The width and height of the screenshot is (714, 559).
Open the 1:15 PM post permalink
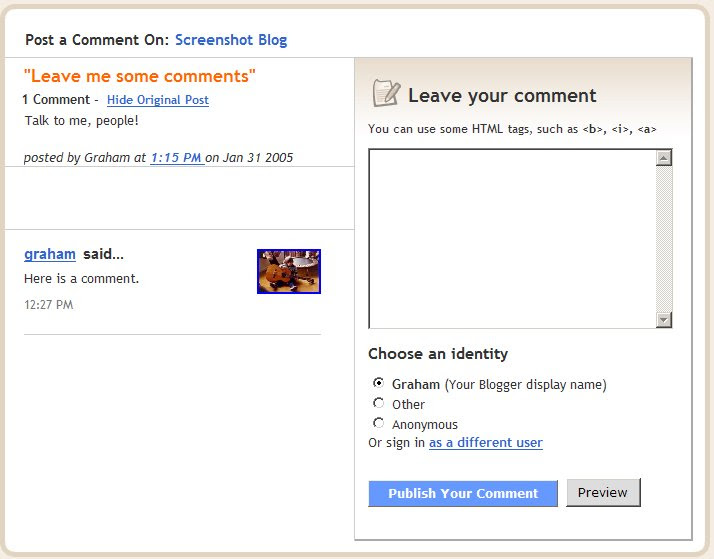tap(177, 158)
